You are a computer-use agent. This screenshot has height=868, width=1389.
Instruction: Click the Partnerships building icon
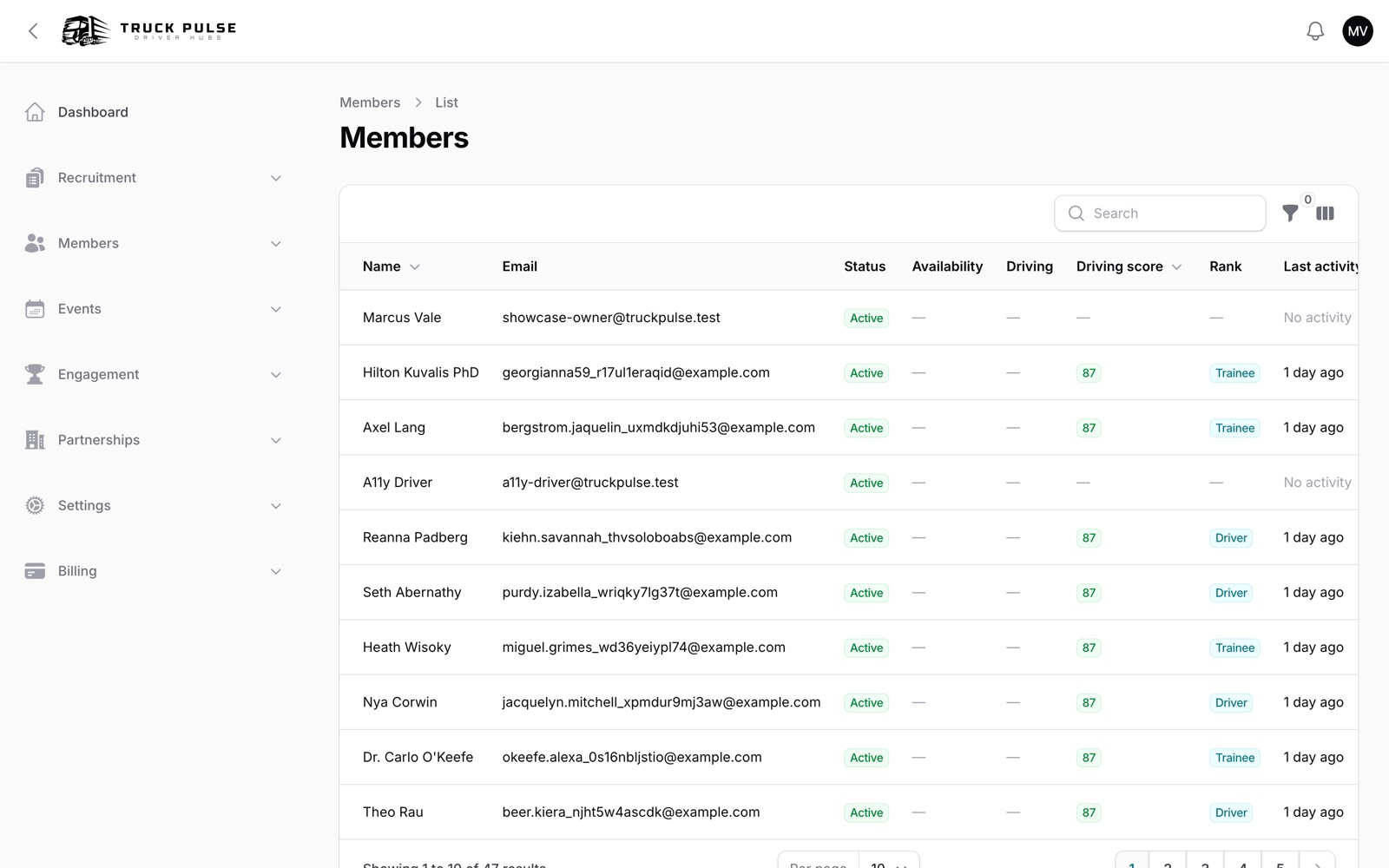coord(35,440)
